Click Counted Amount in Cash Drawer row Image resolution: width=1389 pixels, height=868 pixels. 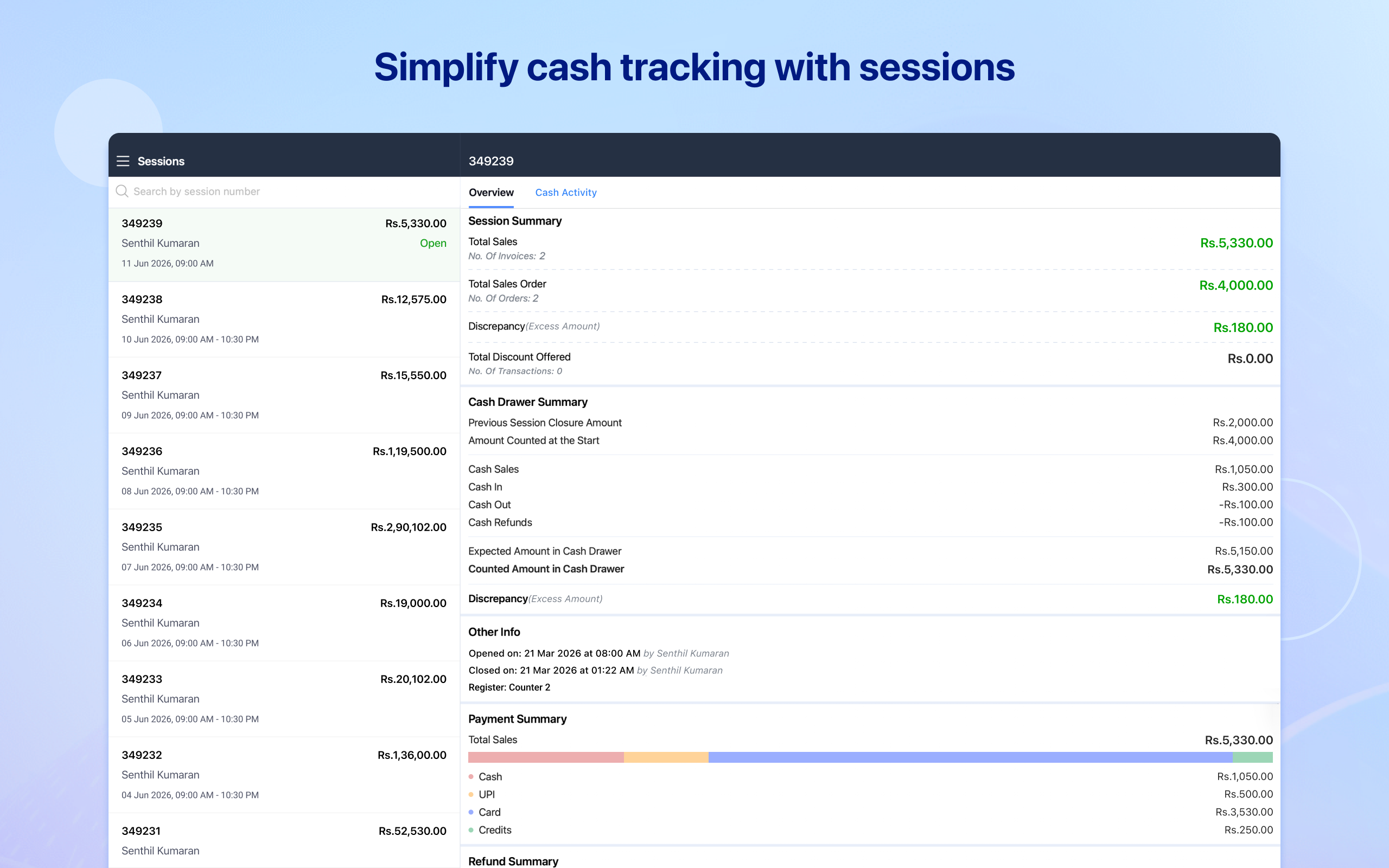click(x=870, y=569)
